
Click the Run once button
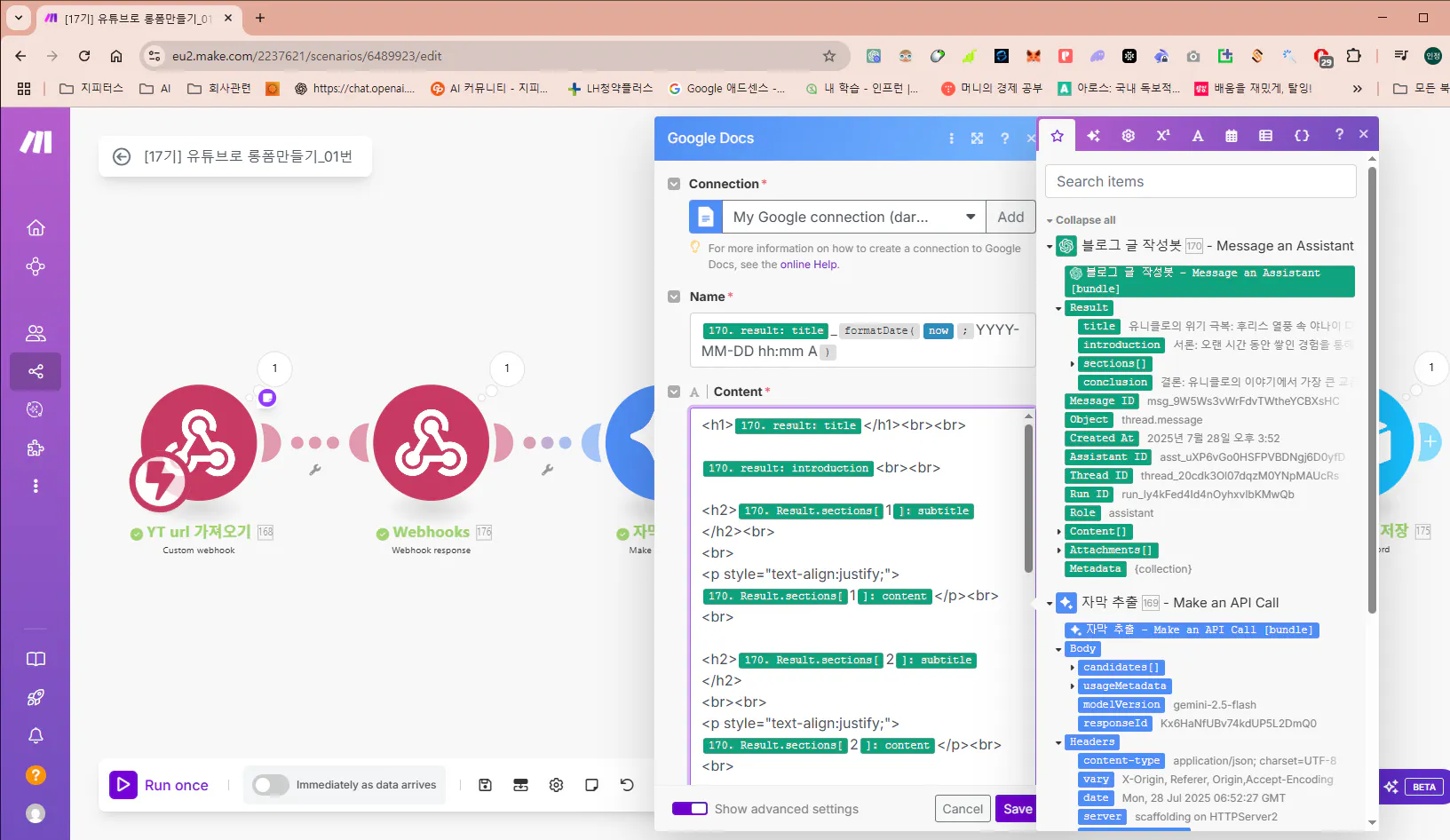click(160, 785)
